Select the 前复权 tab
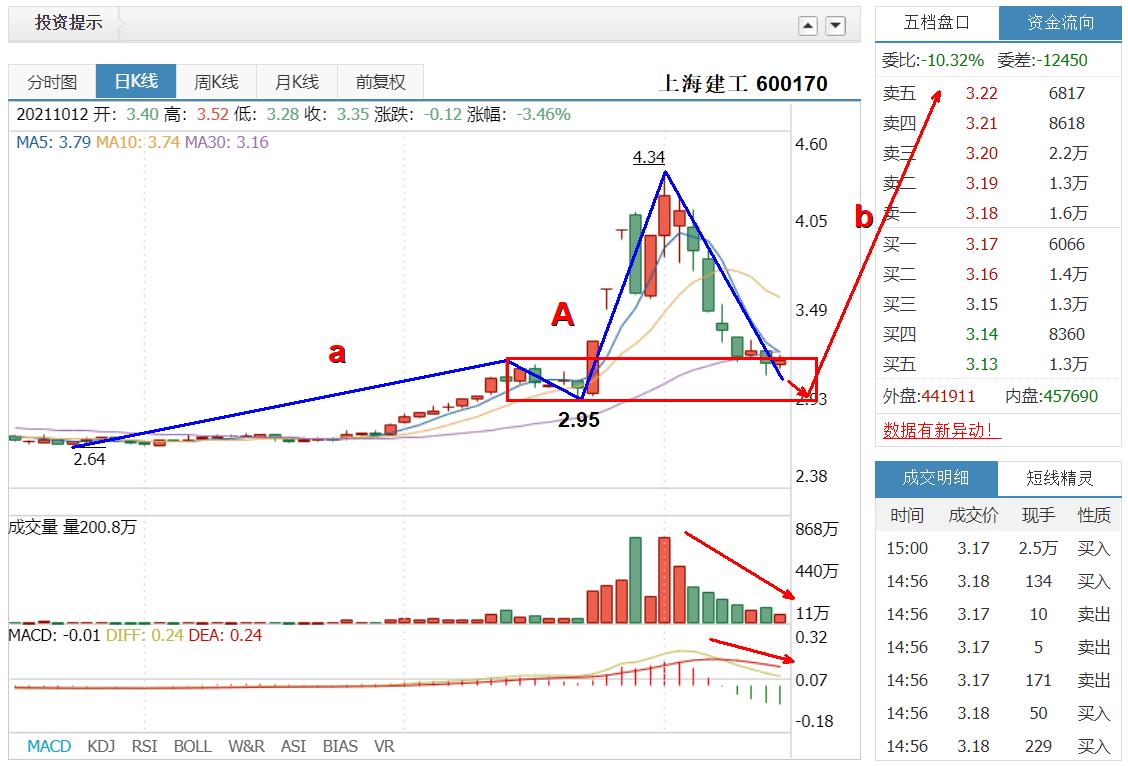Image resolution: width=1128 pixels, height=766 pixels. coord(380,82)
